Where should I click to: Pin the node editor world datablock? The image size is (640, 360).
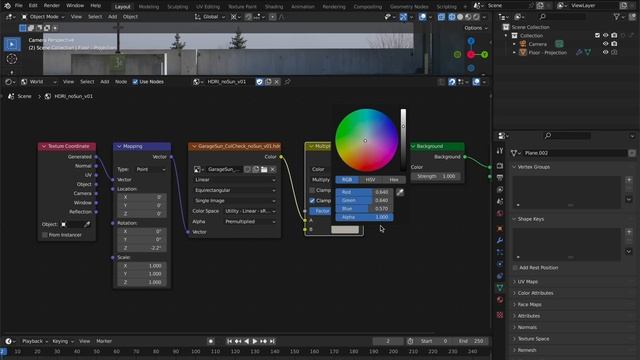[287, 82]
